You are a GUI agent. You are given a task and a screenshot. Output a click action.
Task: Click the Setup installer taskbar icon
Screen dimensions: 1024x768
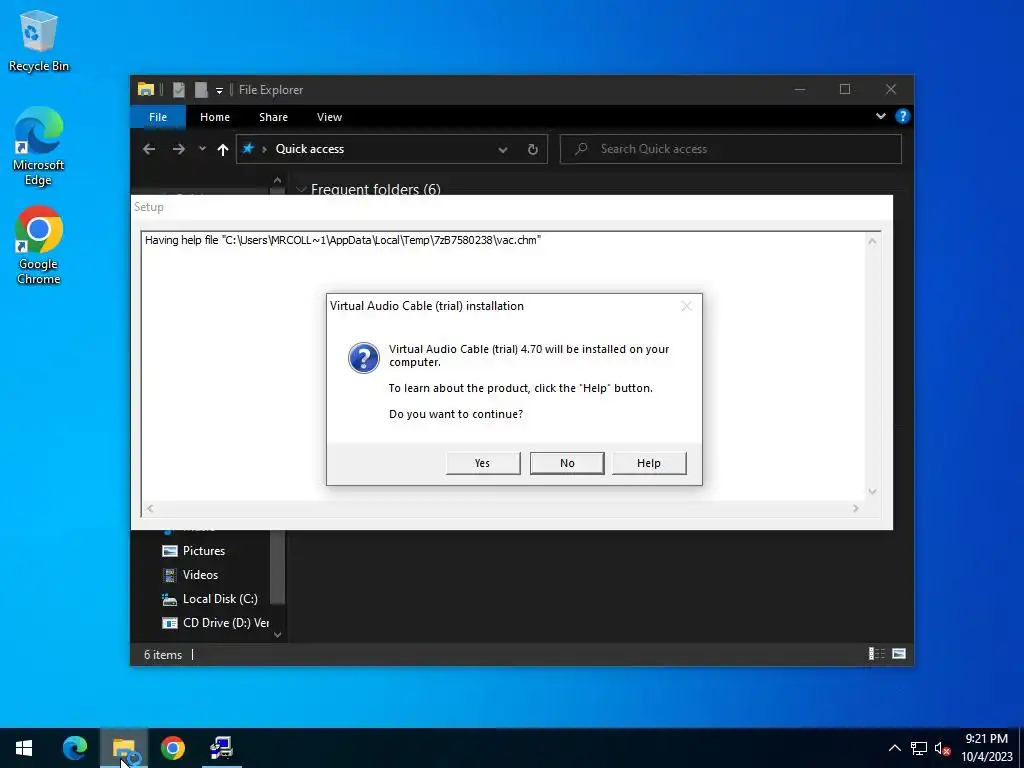222,748
